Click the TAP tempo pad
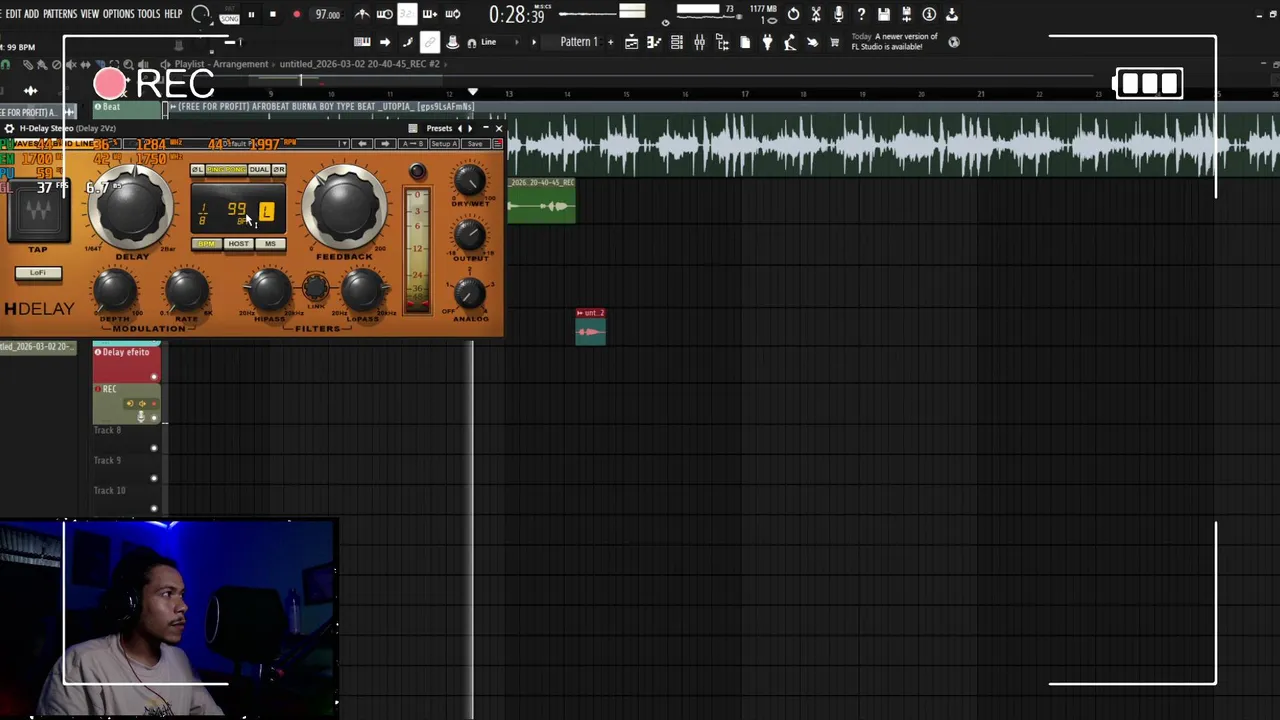Viewport: 1280px width, 720px height. click(x=37, y=212)
